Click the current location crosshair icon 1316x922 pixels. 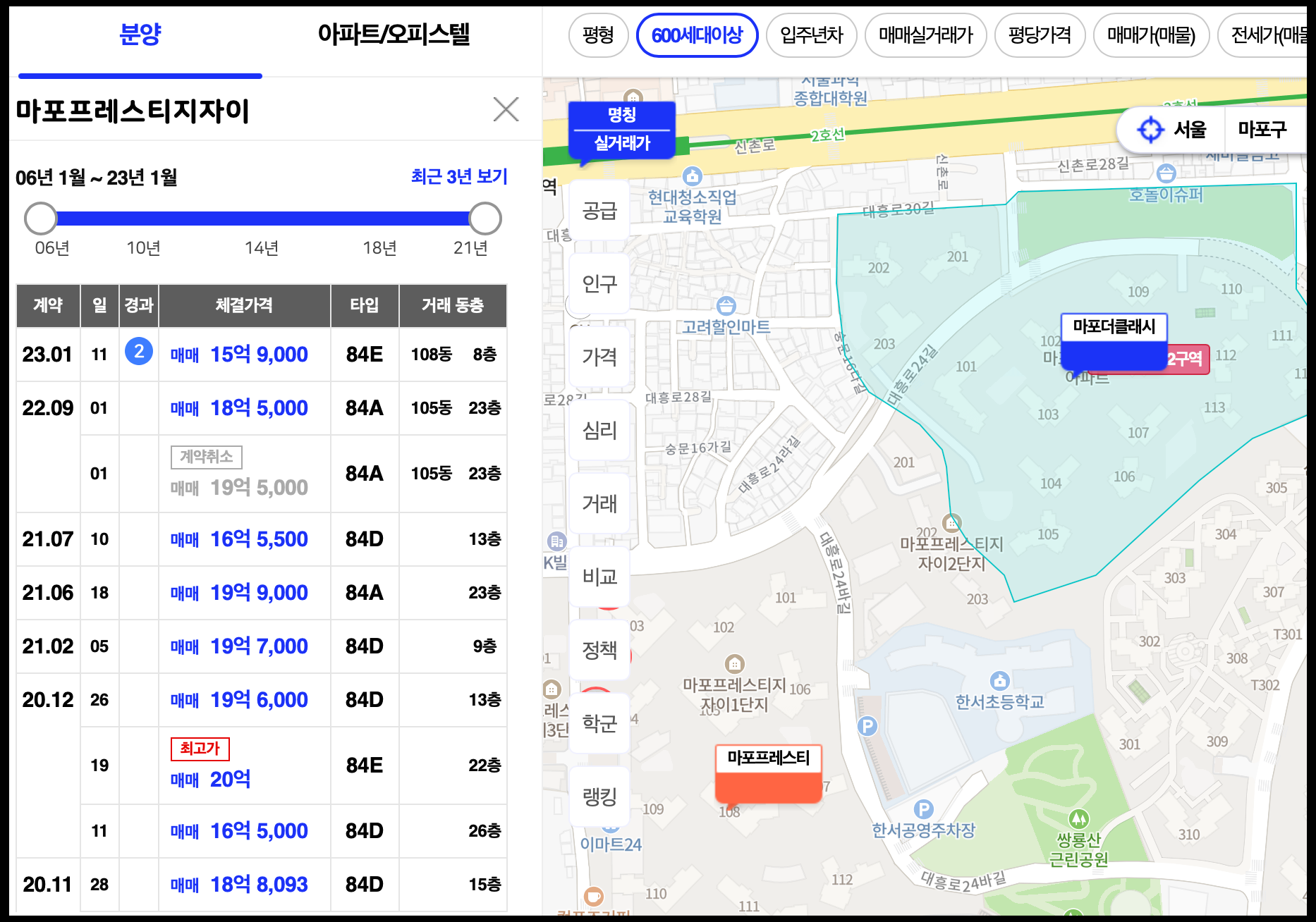pos(1150,130)
